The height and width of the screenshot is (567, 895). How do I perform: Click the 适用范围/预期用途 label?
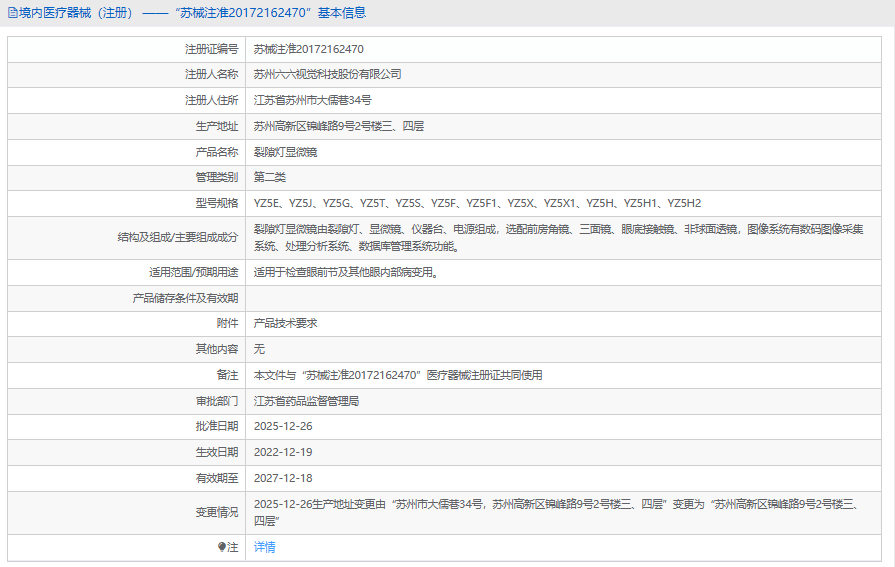coord(193,272)
